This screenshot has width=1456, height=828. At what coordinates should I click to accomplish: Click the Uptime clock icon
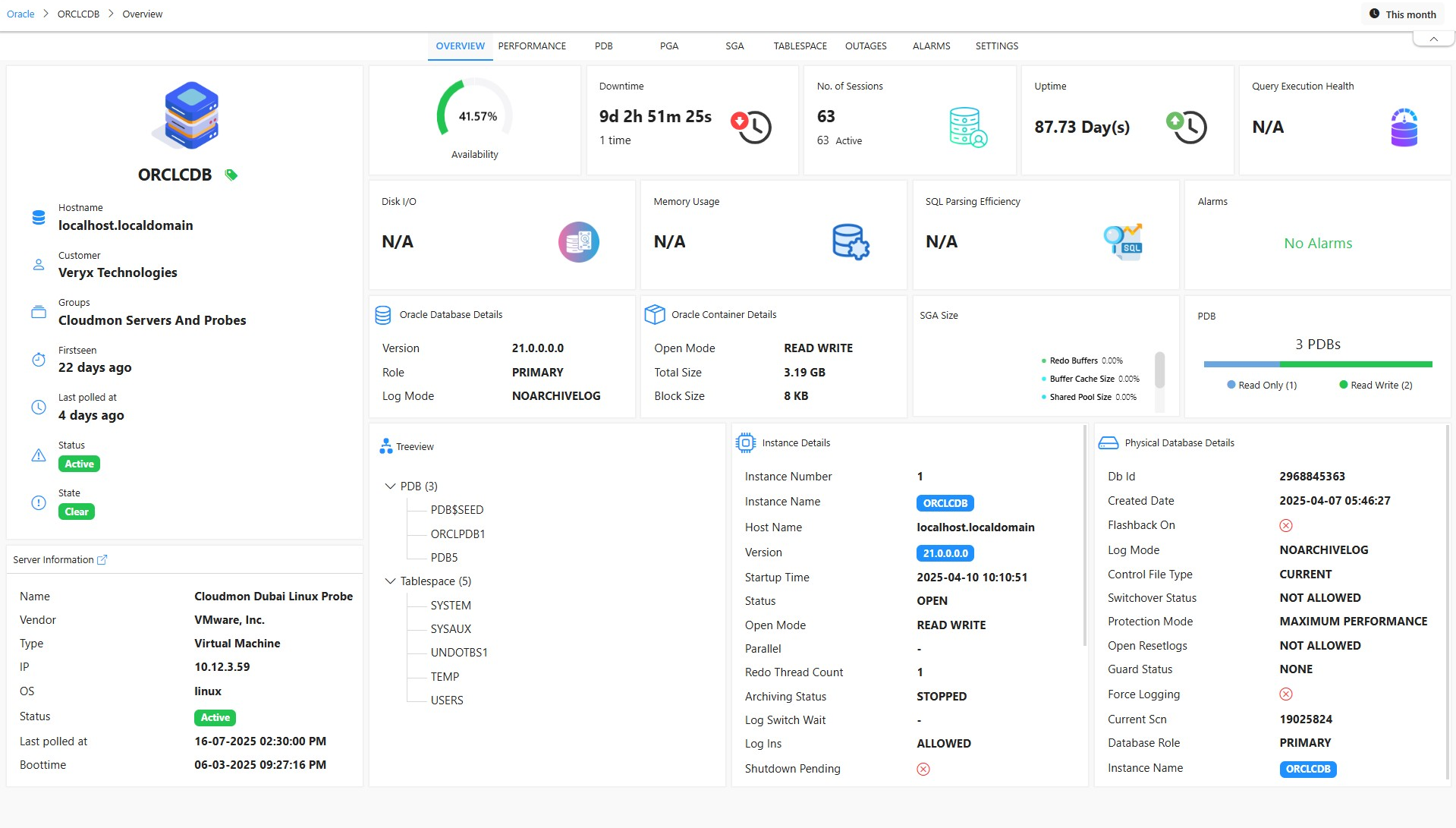click(1186, 127)
